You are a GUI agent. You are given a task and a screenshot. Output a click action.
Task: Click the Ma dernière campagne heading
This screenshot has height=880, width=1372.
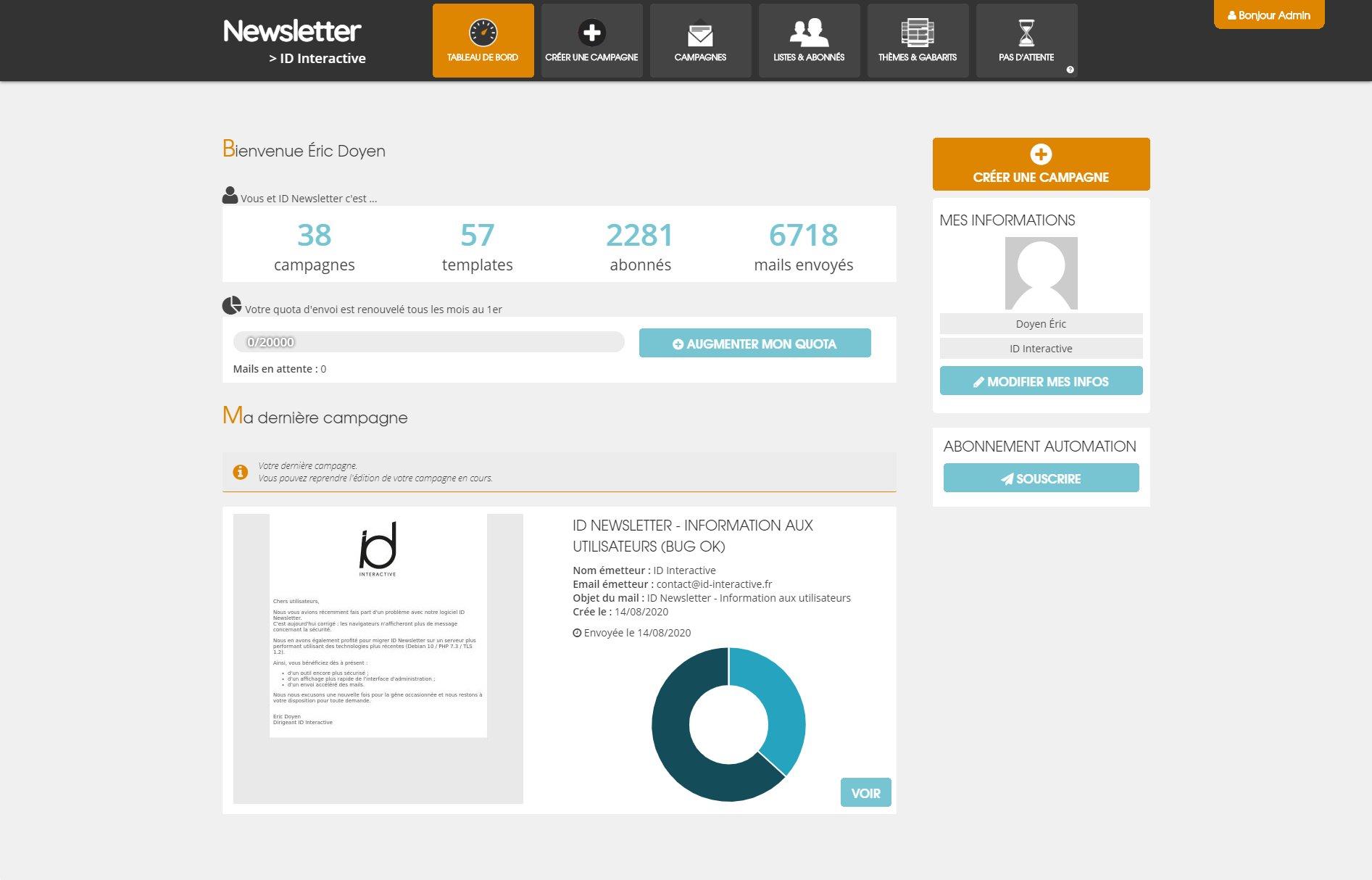[x=315, y=416]
